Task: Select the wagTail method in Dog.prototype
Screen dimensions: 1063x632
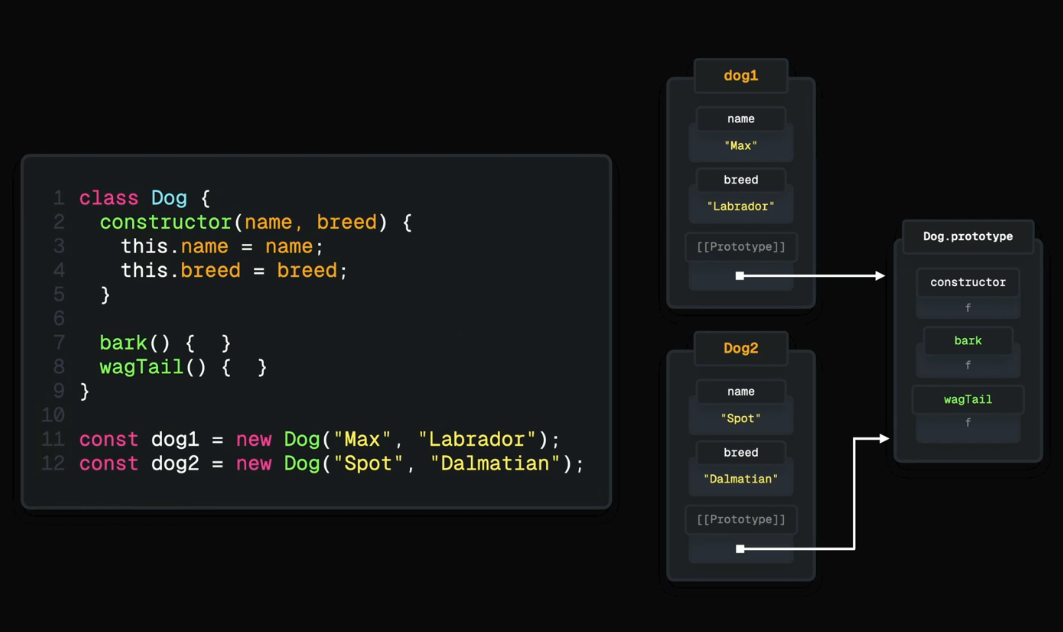Action: coord(967,399)
